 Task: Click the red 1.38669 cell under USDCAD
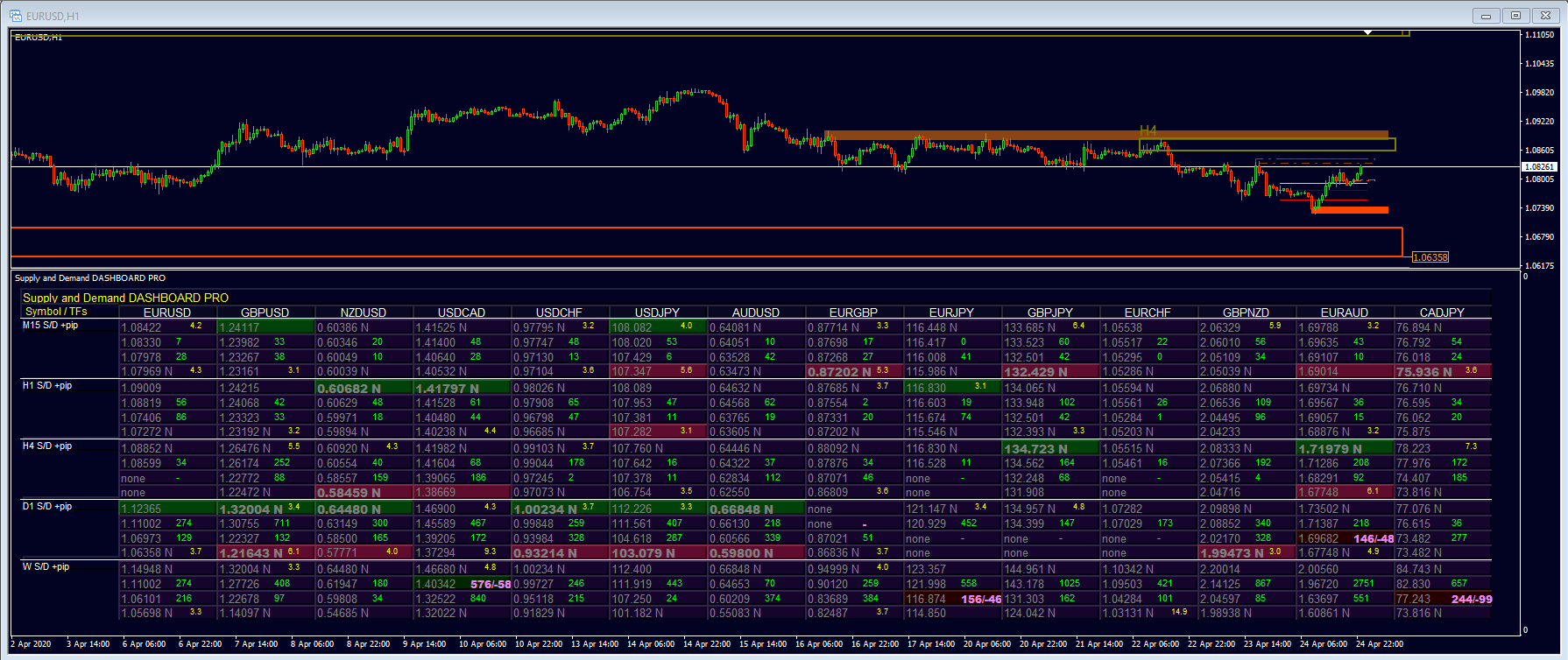click(x=462, y=493)
